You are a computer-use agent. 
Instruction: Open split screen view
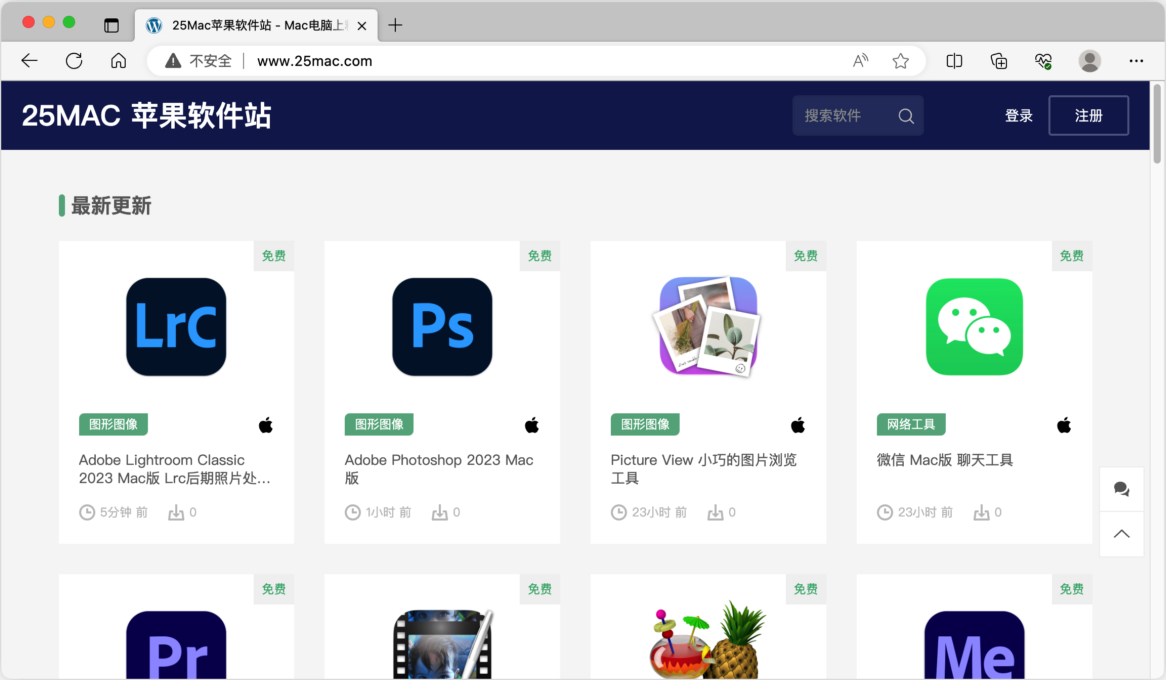pos(954,61)
